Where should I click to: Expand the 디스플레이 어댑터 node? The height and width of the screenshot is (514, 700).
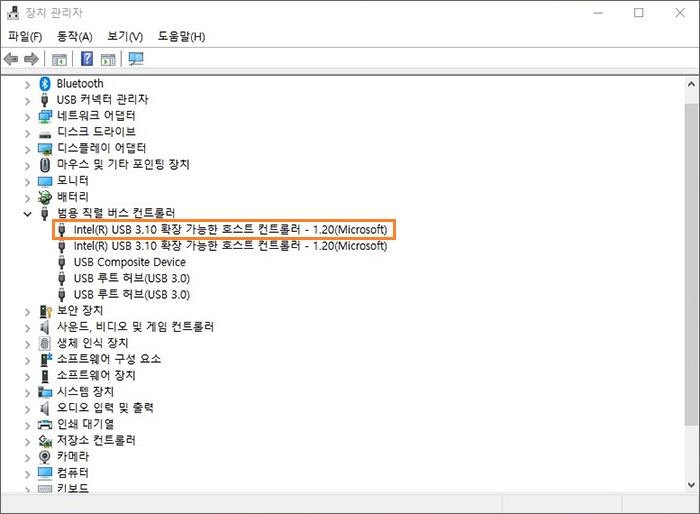pyautogui.click(x=27, y=150)
